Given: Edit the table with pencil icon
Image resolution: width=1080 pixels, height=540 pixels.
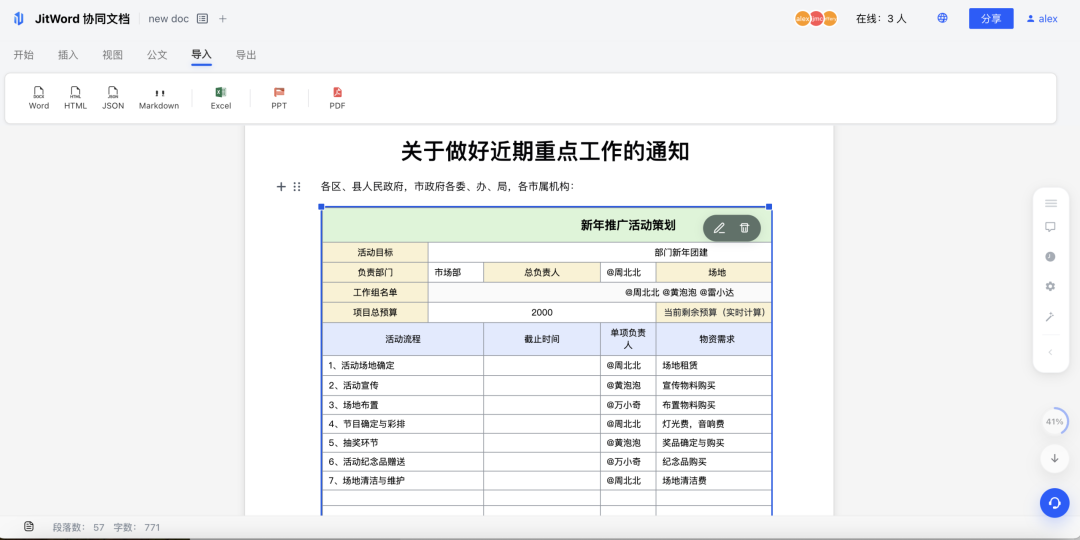Looking at the screenshot, I should (x=719, y=228).
